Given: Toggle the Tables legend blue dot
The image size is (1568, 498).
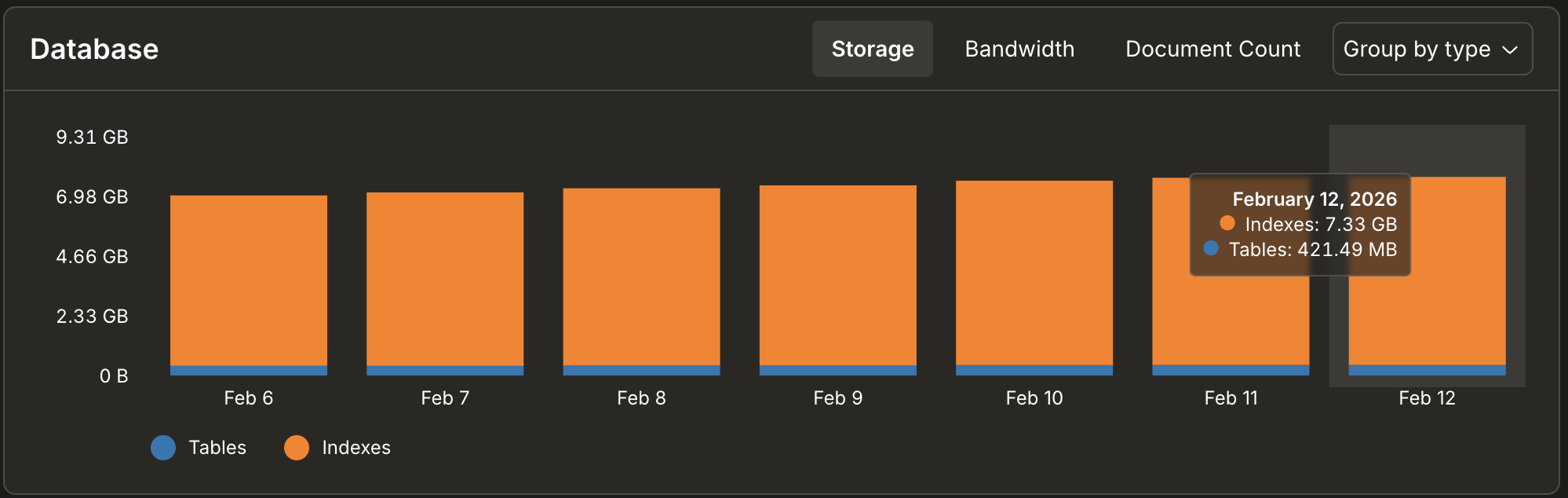Looking at the screenshot, I should pyautogui.click(x=163, y=448).
